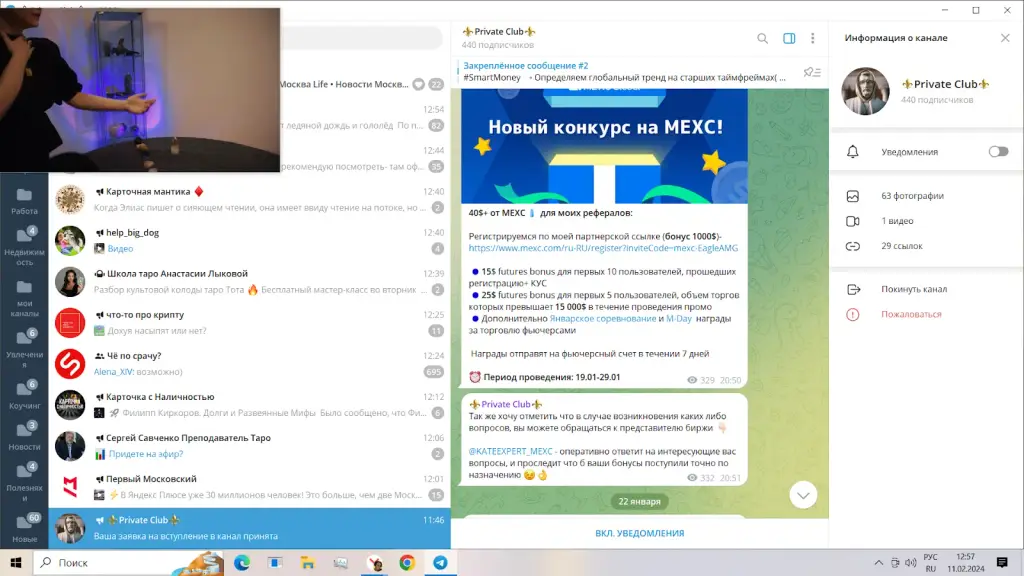Open the help_big_dog chat
This screenshot has width=1024, height=576.
point(249,240)
